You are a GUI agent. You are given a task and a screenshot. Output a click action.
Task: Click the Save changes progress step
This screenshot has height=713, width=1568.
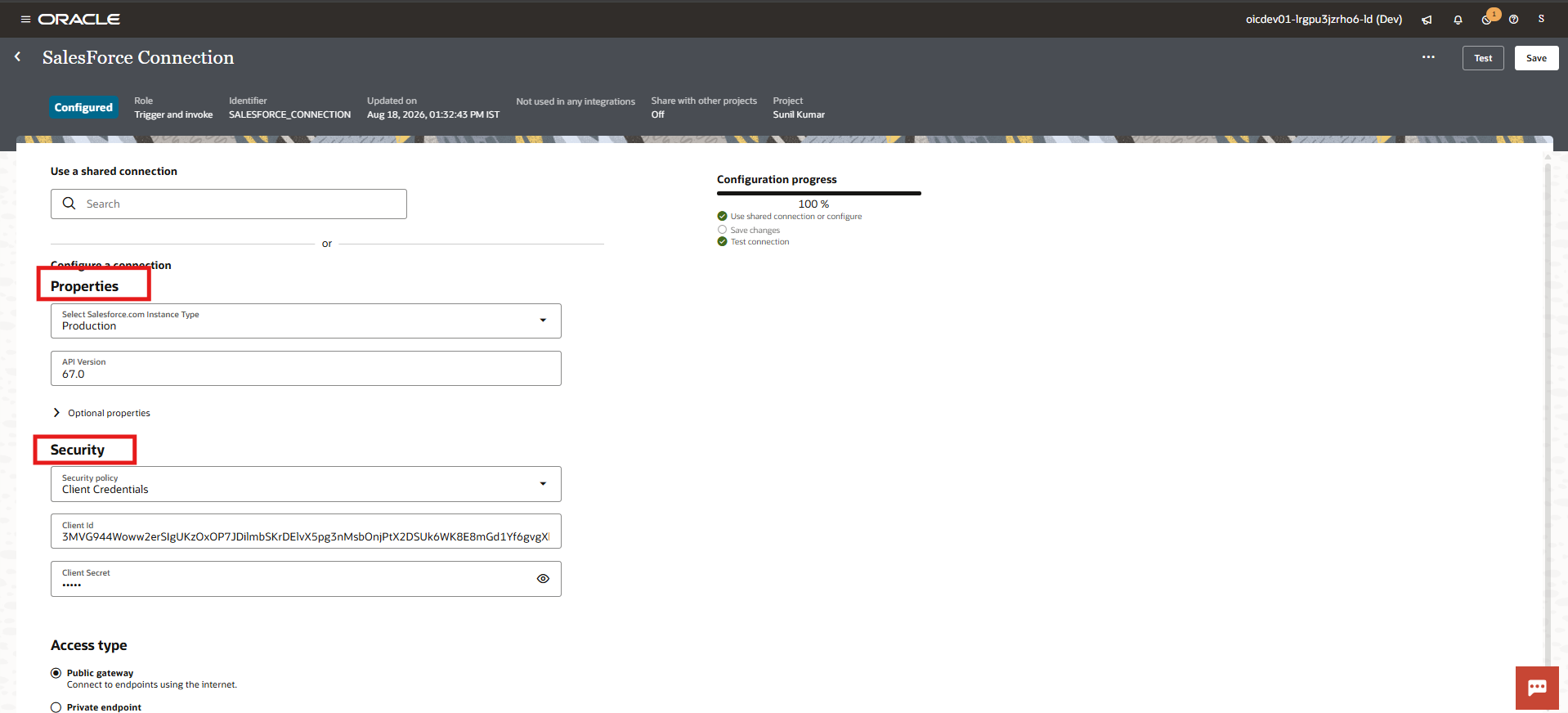tap(755, 231)
